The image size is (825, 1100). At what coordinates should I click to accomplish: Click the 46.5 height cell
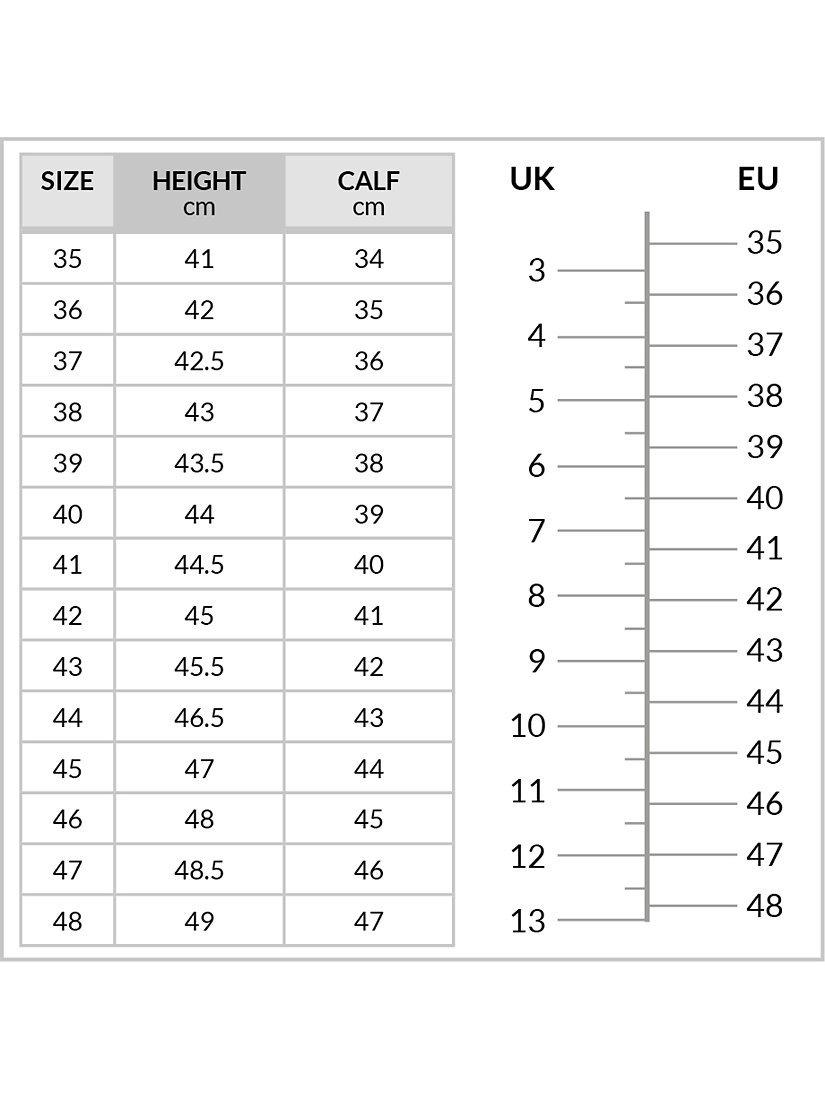pos(199,718)
